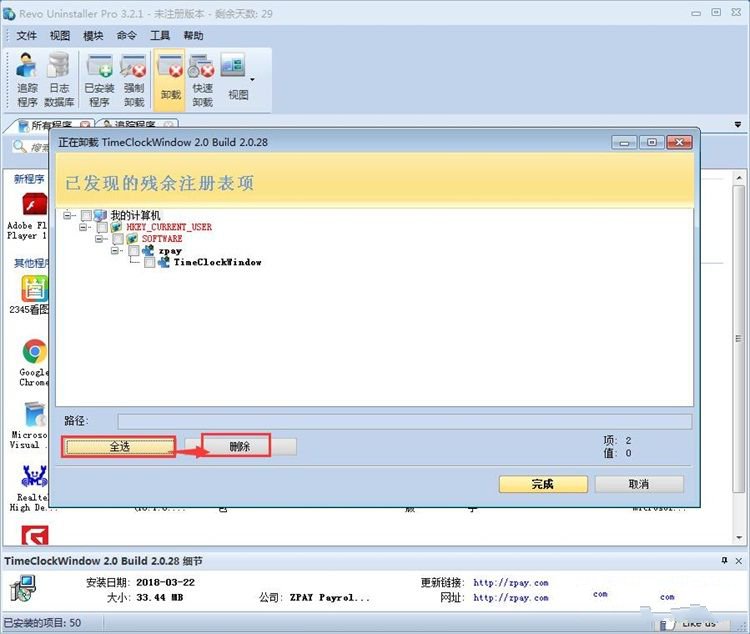Pin the details panel with pushpin icon
This screenshot has height=634, width=750.
point(724,560)
